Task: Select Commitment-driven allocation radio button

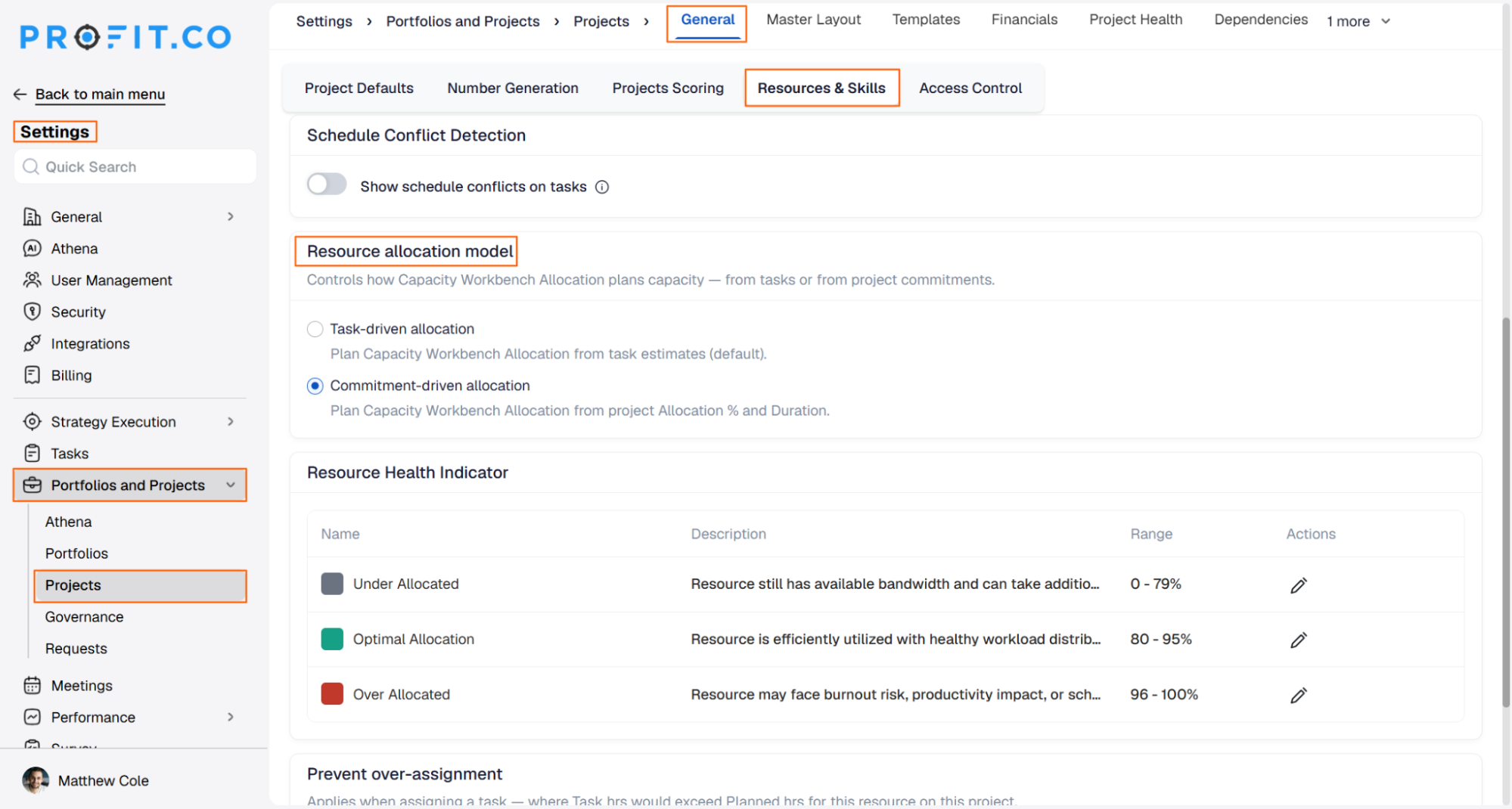Action: [315, 386]
